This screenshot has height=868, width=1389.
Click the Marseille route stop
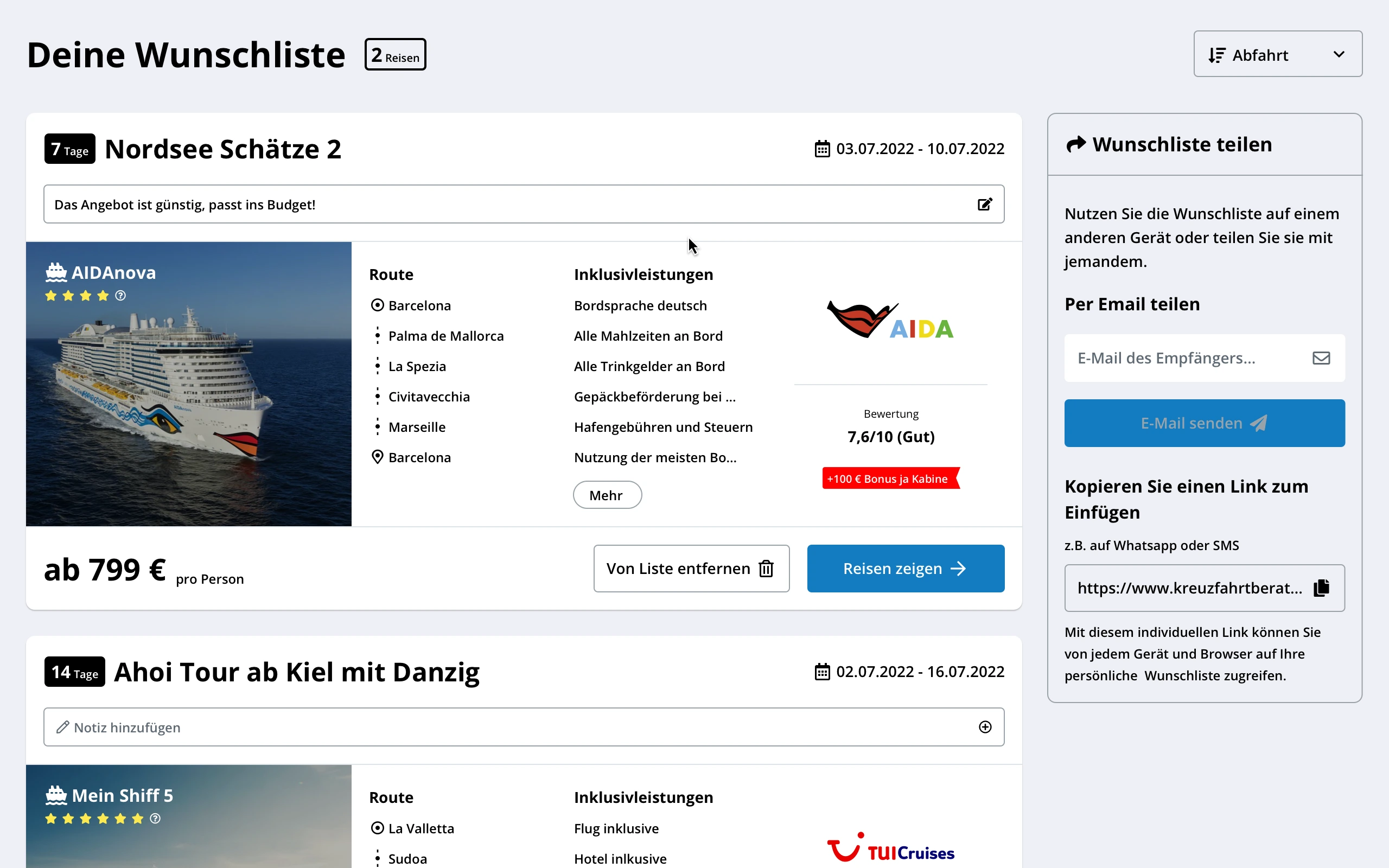[417, 427]
